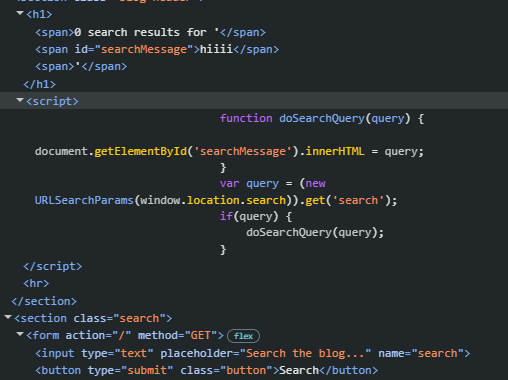Collapse the section class search node

8,317
